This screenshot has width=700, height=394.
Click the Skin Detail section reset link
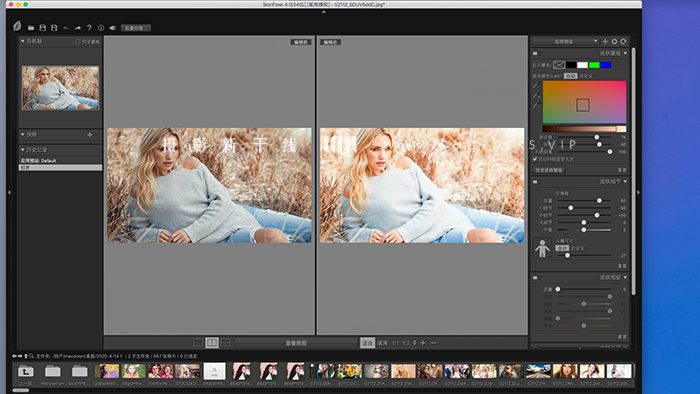[x=622, y=266]
